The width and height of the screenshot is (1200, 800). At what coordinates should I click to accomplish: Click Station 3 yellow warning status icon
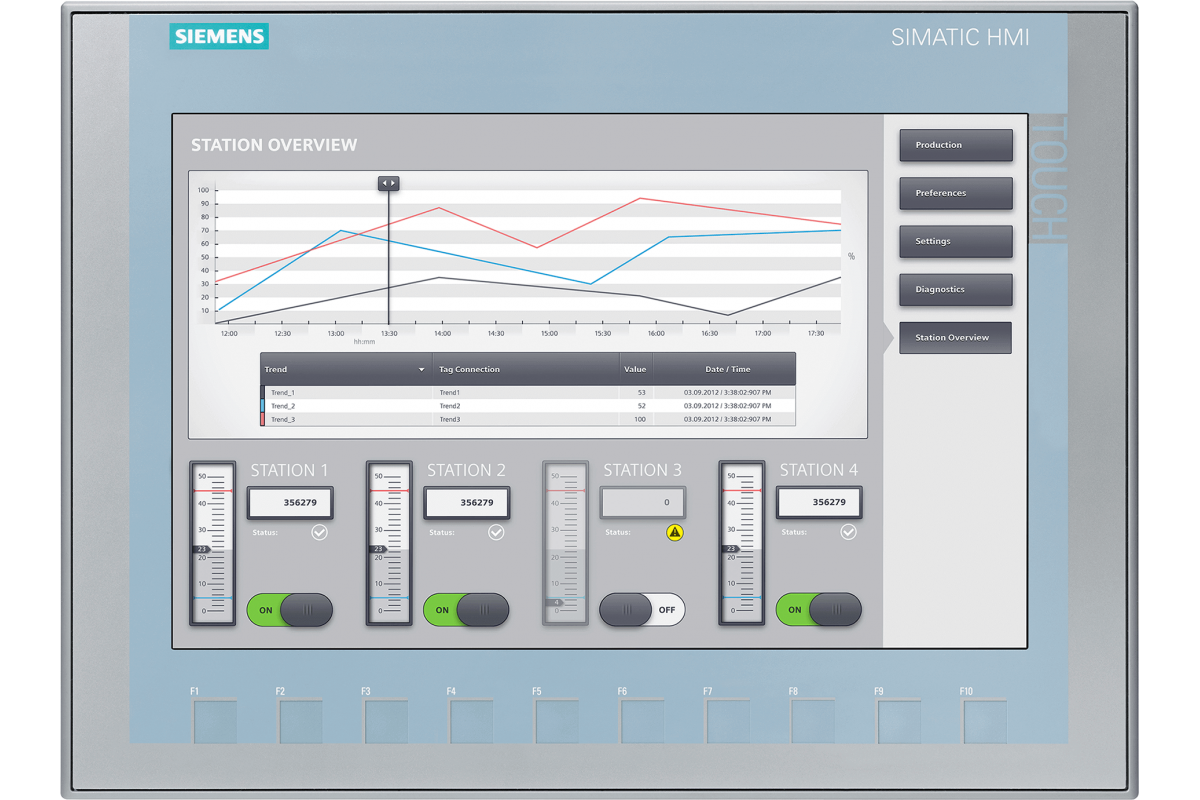(x=675, y=533)
